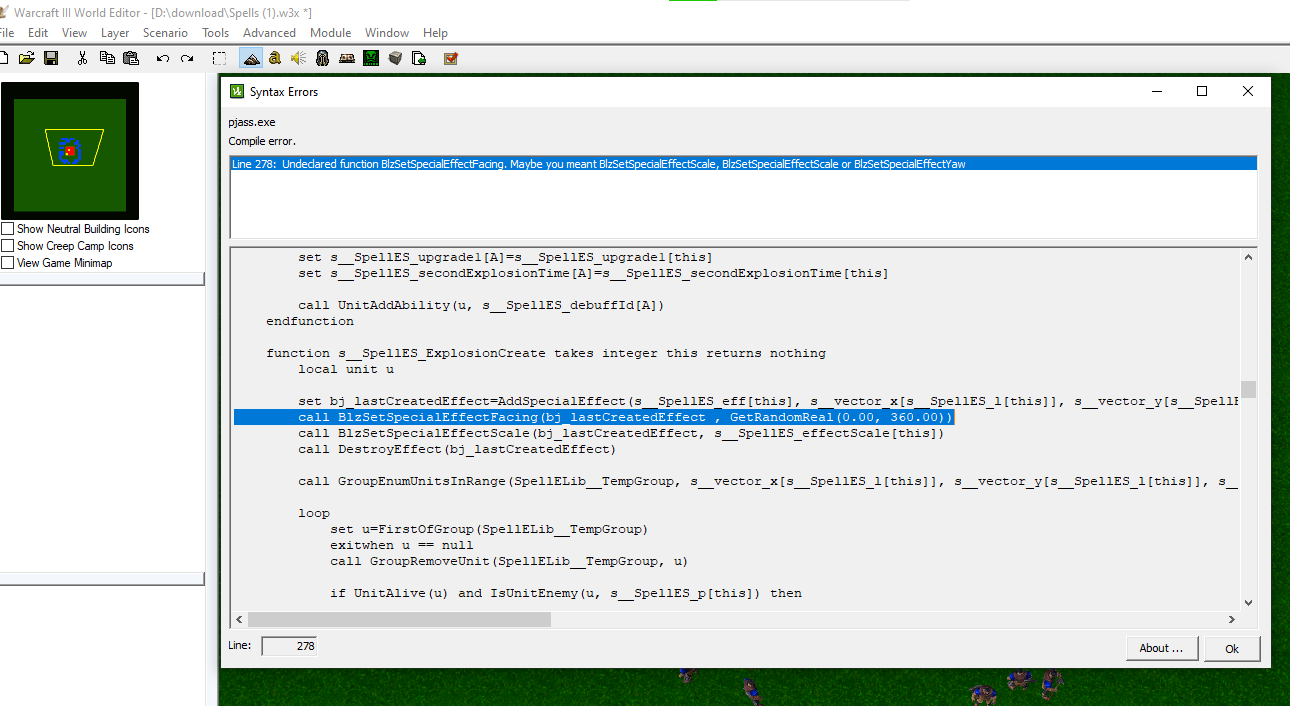Maximize the Syntax Errors window
The height and width of the screenshot is (706, 1290).
(1202, 91)
